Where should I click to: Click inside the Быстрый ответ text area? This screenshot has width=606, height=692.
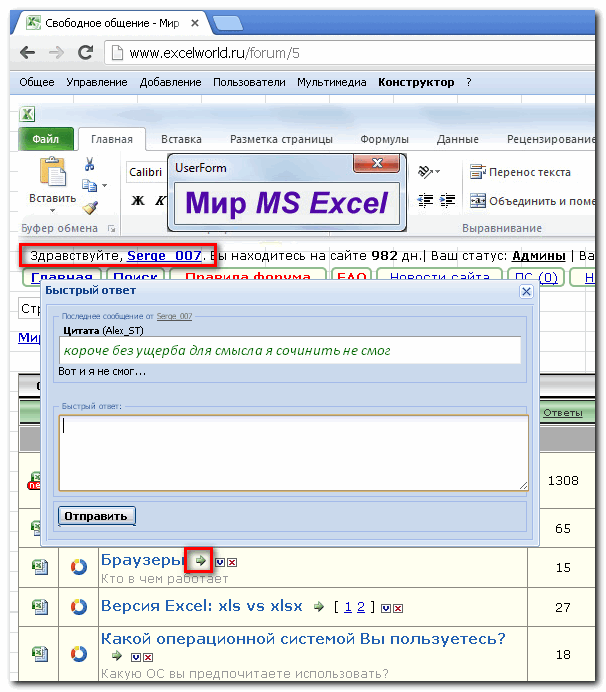[294, 453]
